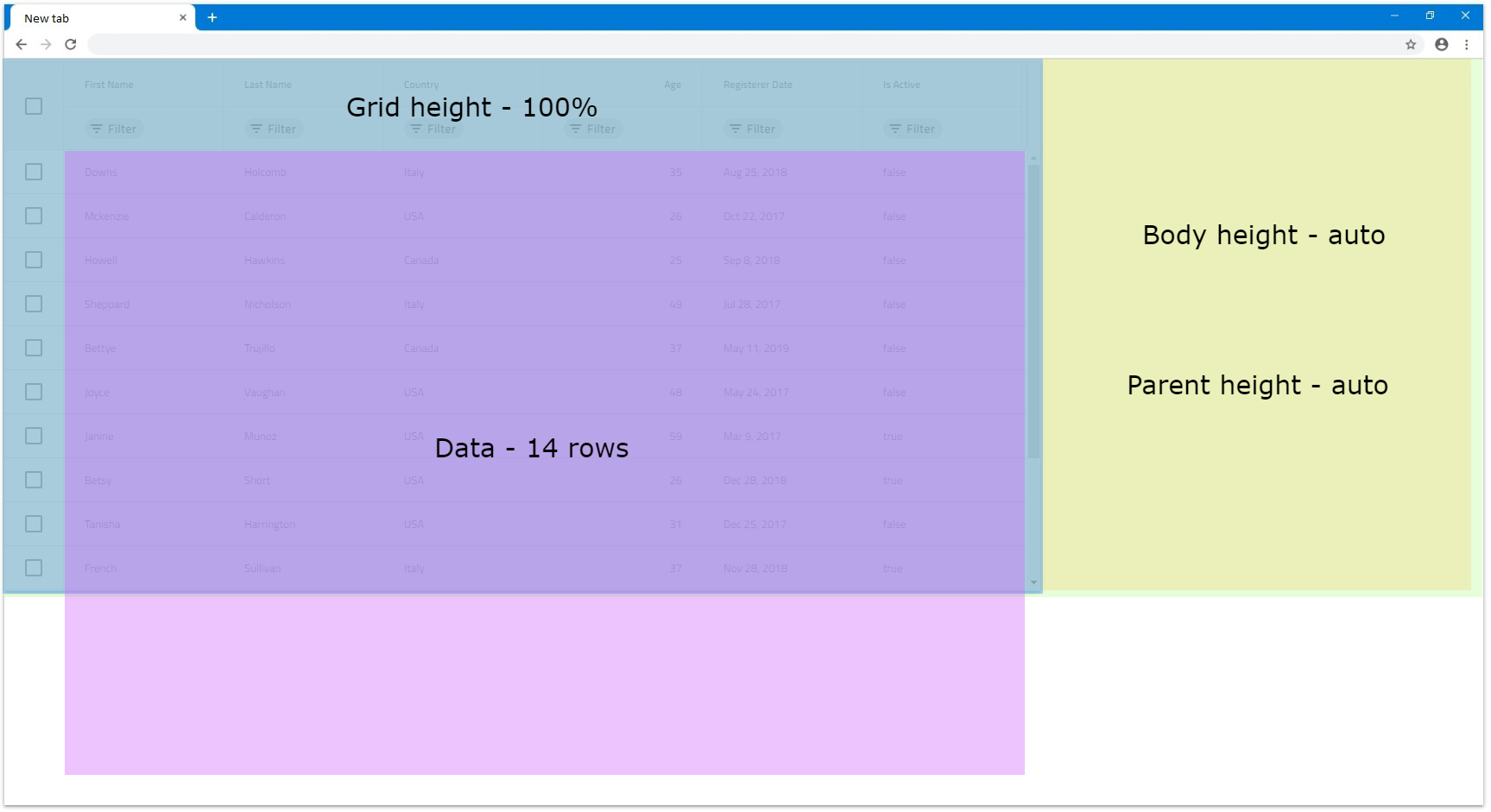Bookmark this page with the star icon

click(x=1411, y=45)
